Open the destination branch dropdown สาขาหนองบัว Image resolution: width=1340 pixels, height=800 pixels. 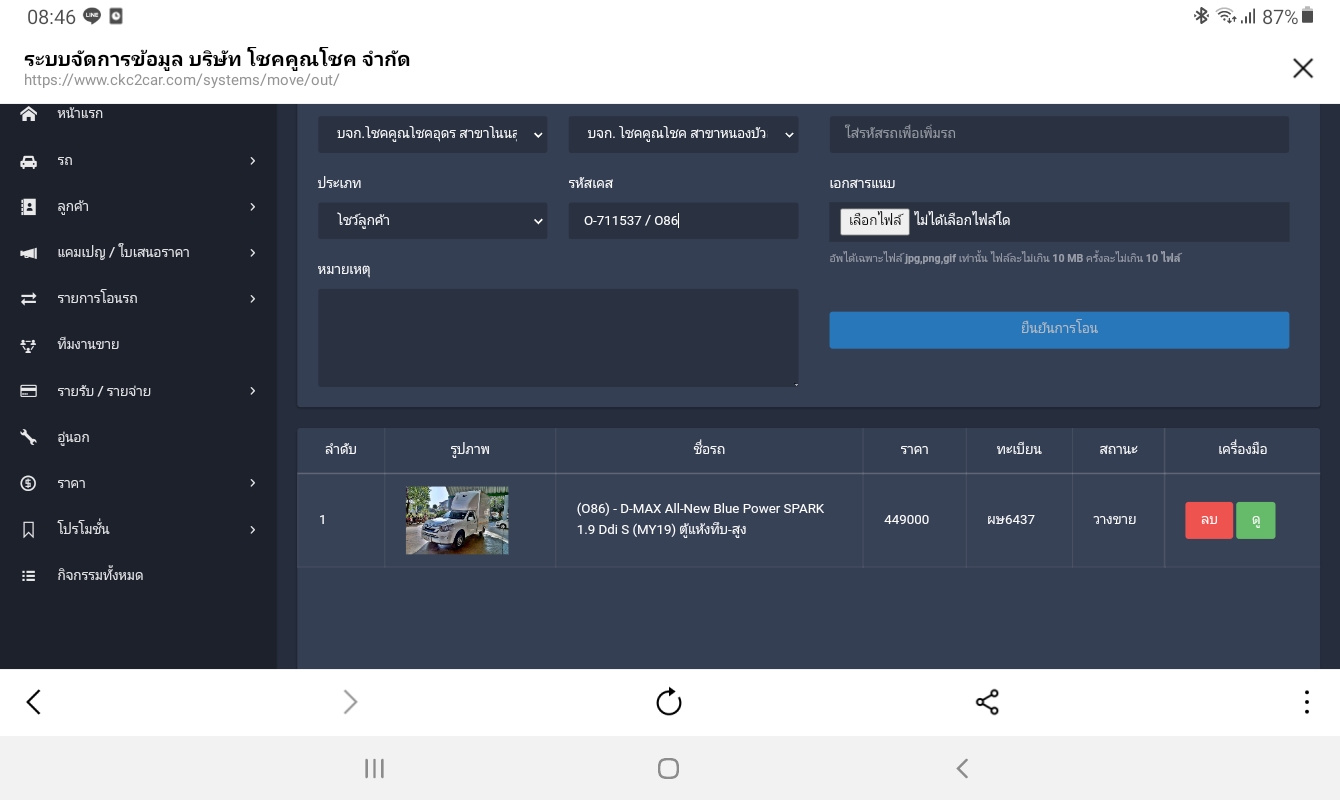click(683, 134)
